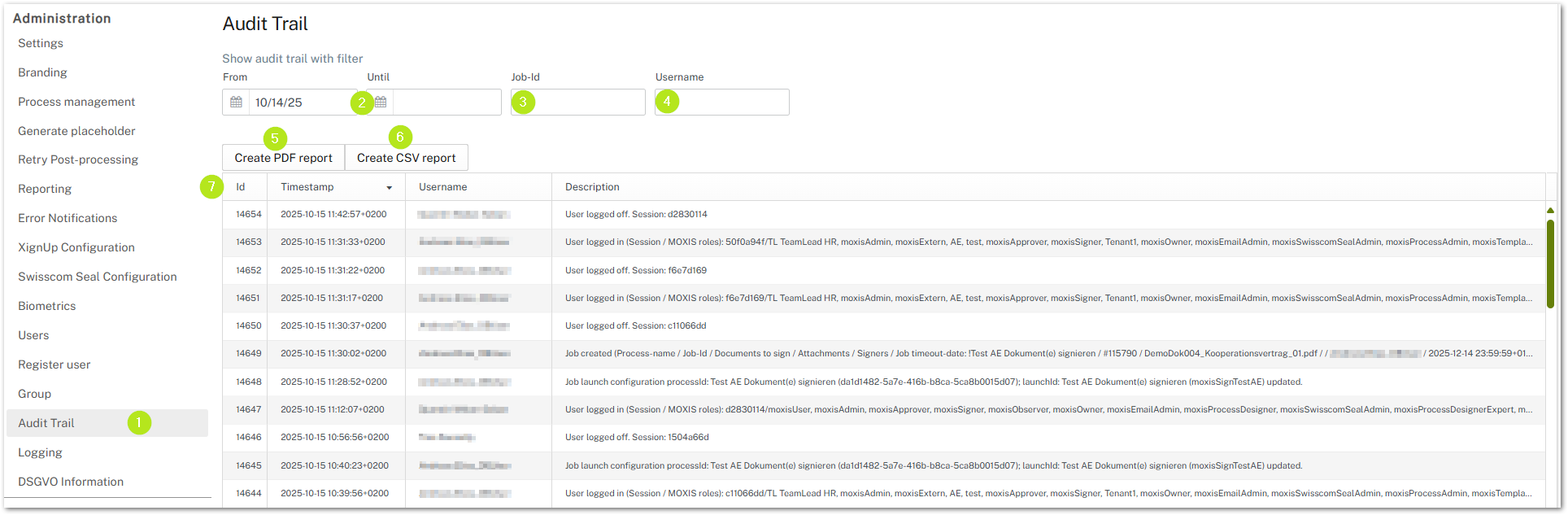Open the Logging page from sidebar

coord(41,452)
